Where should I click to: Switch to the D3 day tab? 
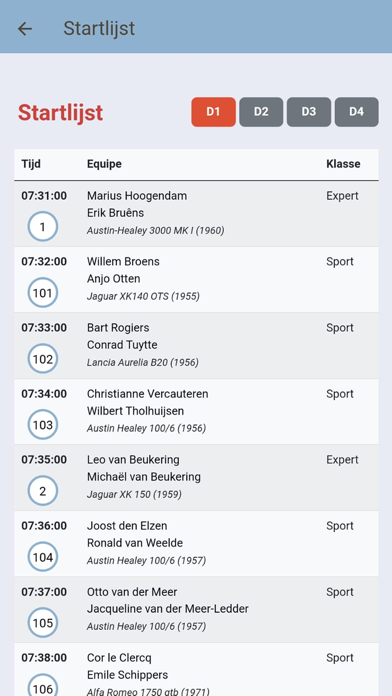[309, 112]
